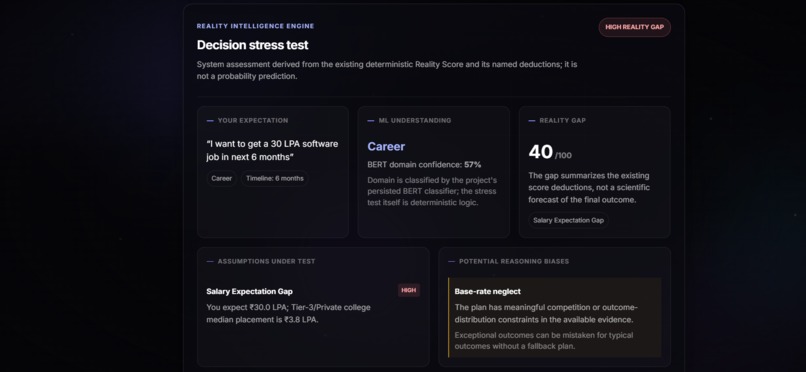Click the YOUR EXPECTATION card label
Viewport: 806px width, 372px height.
[x=252, y=121]
